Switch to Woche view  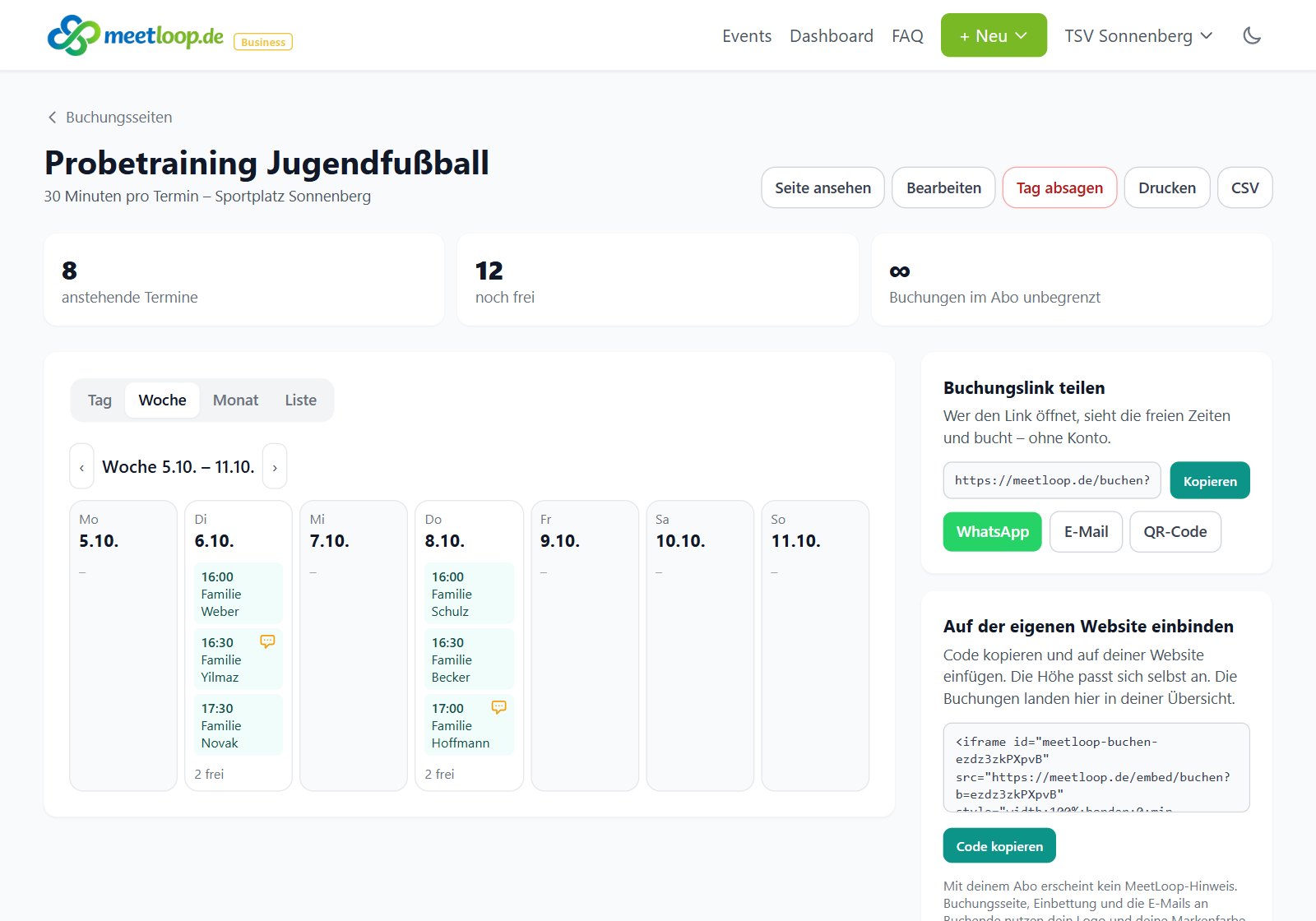162,400
